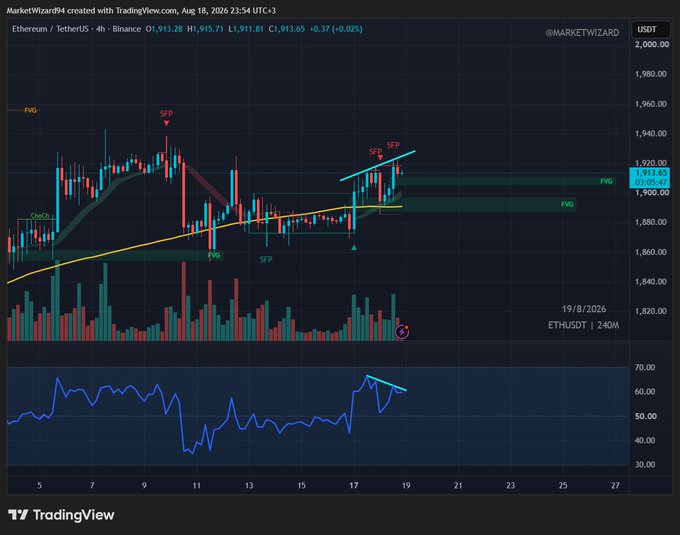The height and width of the screenshot is (535, 680).
Task: Click date 11 on the time axis
Action: pos(196,486)
